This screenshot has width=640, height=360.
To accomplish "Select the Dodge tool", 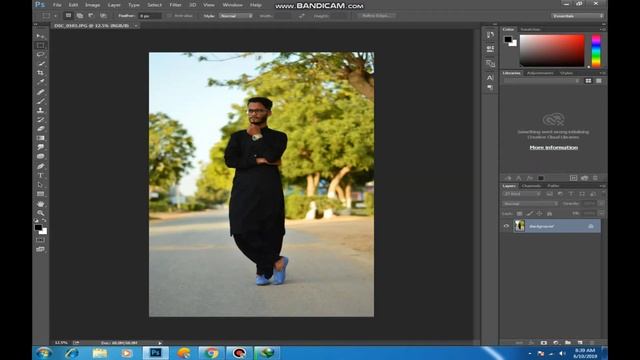I will point(40,156).
